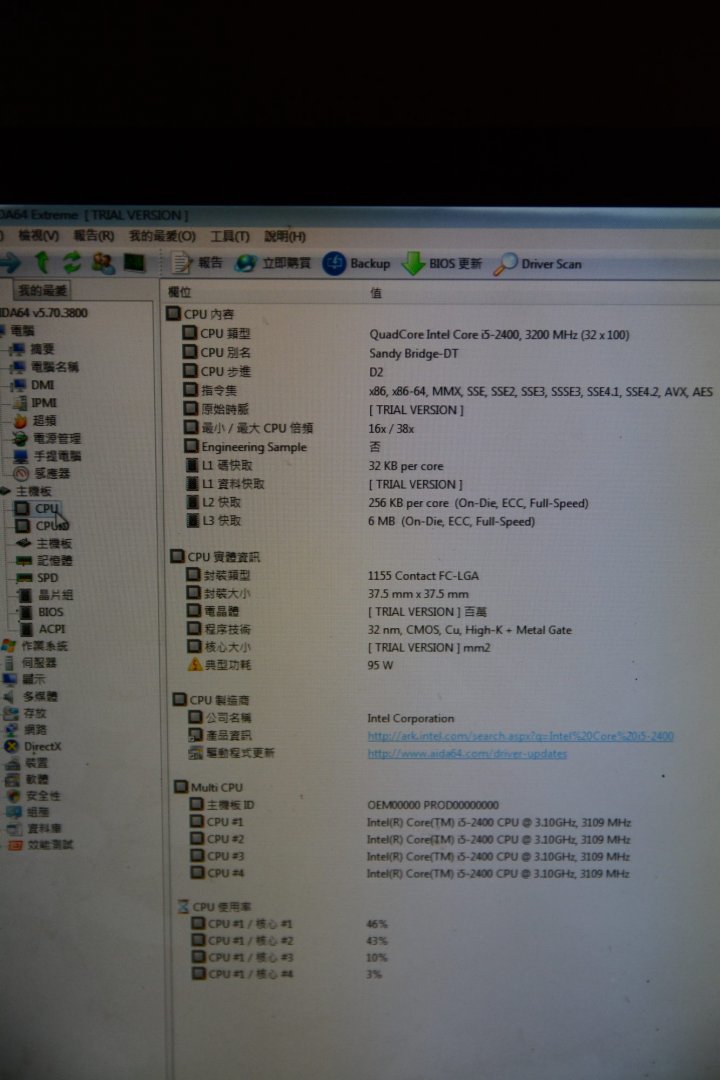Open the 多媒體 tree category
Image resolution: width=720 pixels, height=1080 pixels.
click(32, 696)
